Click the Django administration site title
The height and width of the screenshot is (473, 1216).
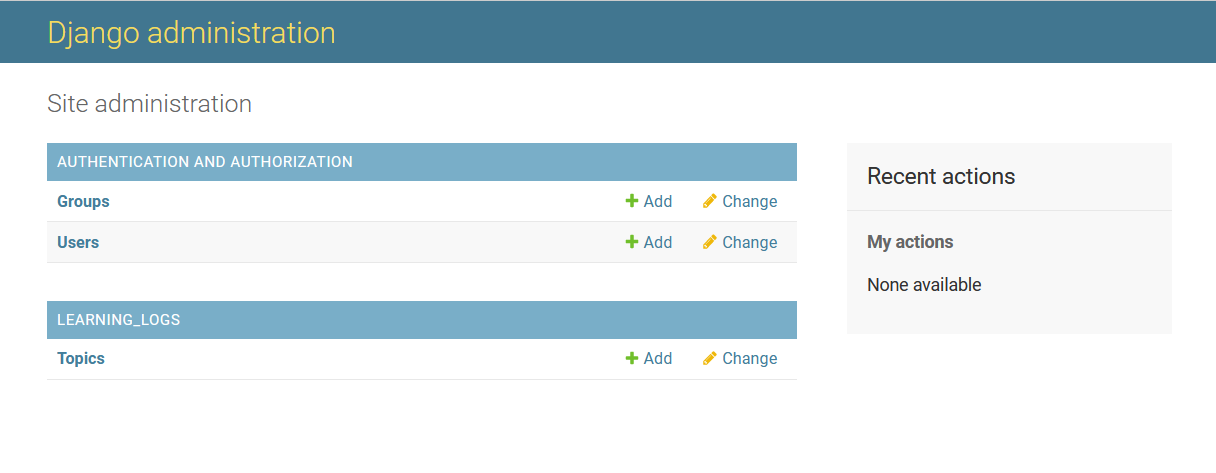coord(191,32)
